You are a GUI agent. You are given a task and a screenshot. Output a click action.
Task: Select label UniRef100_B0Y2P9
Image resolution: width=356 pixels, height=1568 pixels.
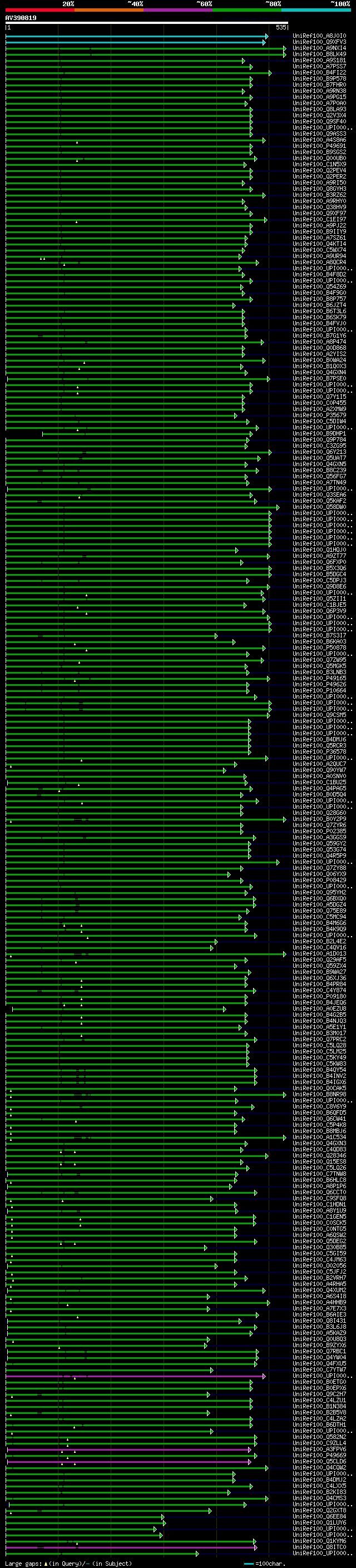click(x=319, y=819)
